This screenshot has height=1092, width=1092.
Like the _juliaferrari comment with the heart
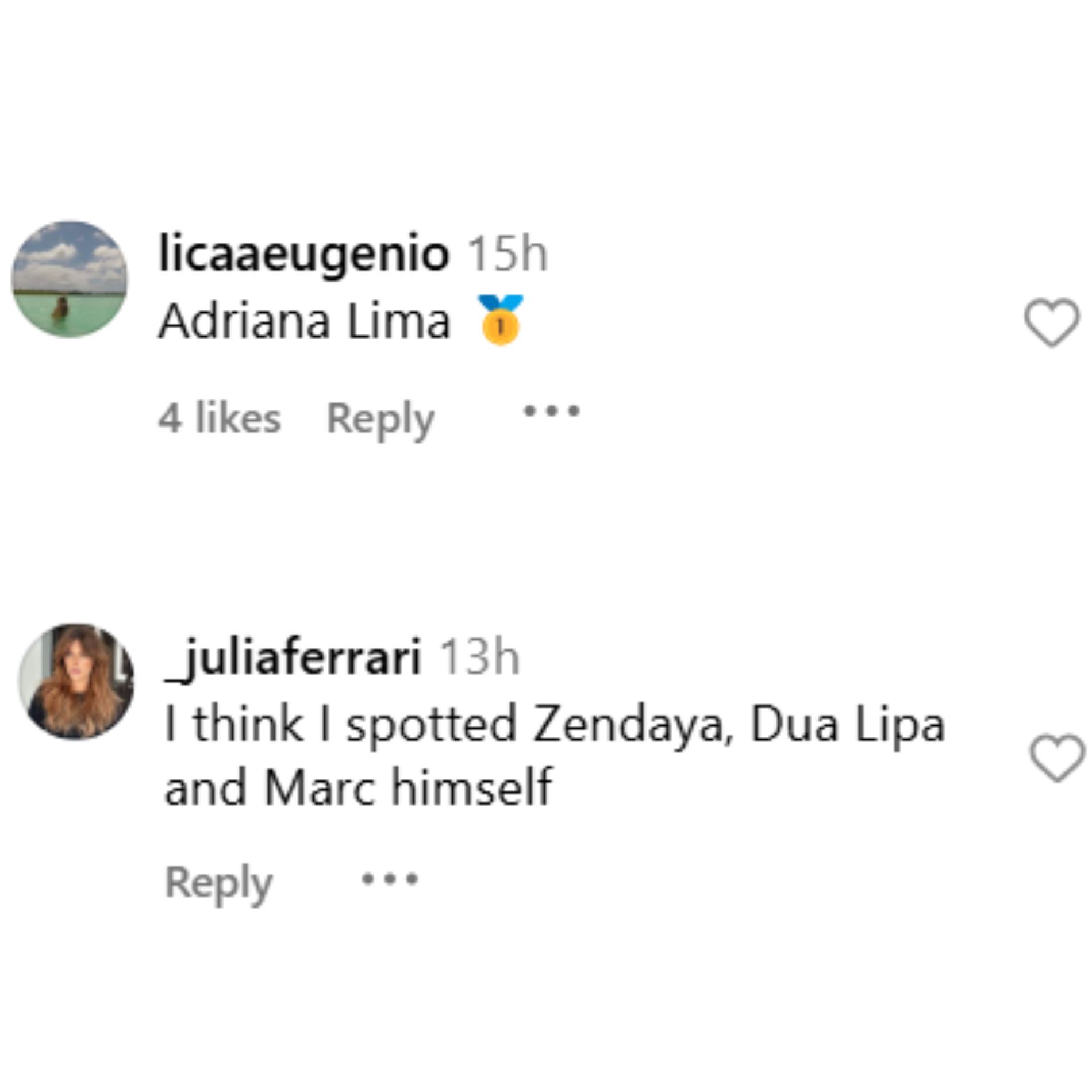point(1057,758)
